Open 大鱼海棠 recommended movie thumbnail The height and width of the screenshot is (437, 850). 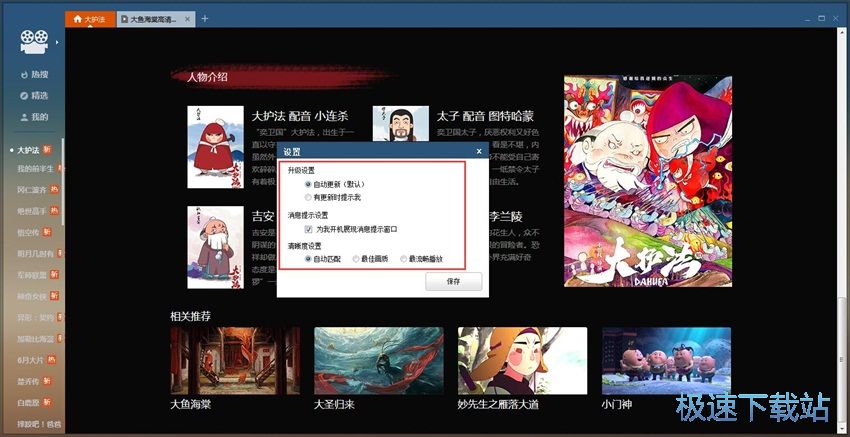[x=235, y=361]
